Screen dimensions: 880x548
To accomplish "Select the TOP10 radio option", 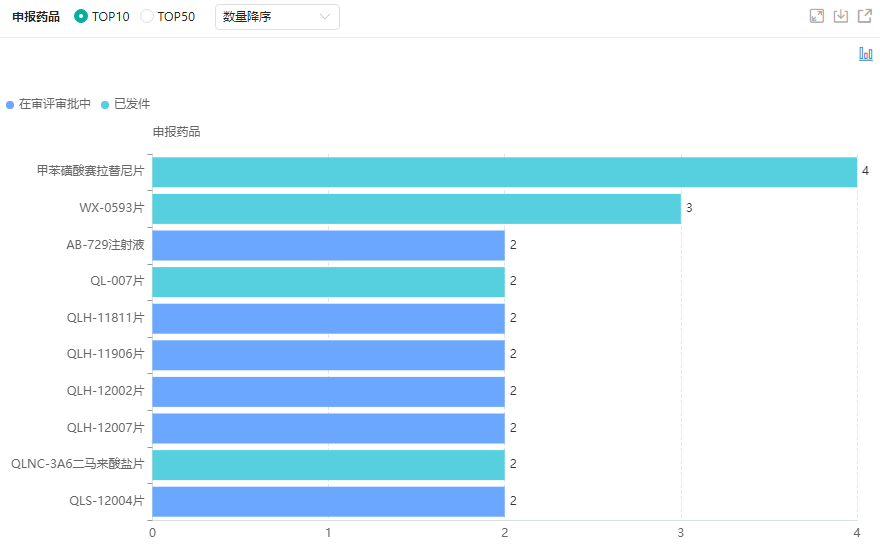I will pos(82,17).
